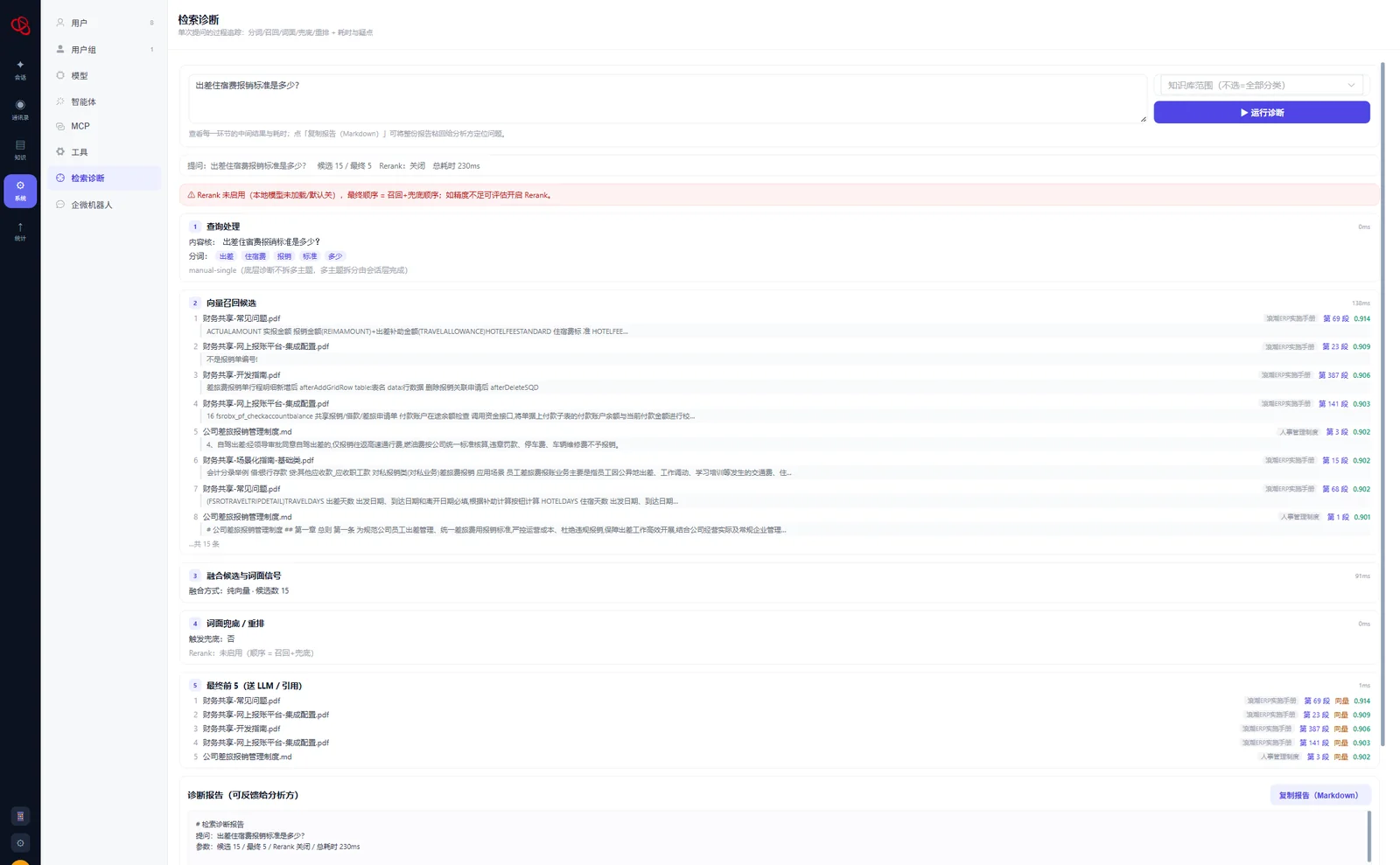Open the 模型 menu item
The height and width of the screenshot is (865, 1400).
coord(105,76)
